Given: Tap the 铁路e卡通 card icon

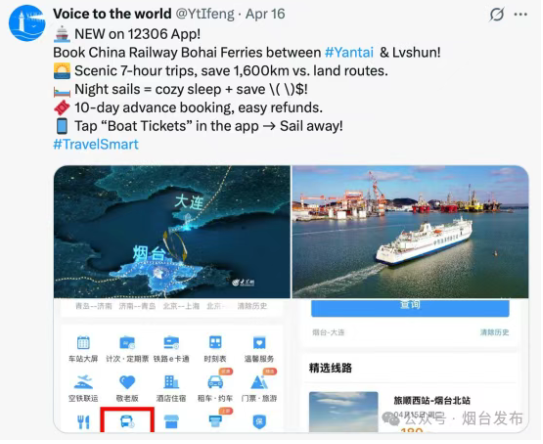Looking at the screenshot, I should pos(171,343).
